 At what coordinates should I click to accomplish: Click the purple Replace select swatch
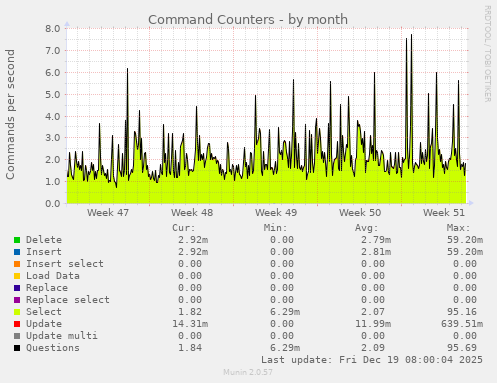17,300
